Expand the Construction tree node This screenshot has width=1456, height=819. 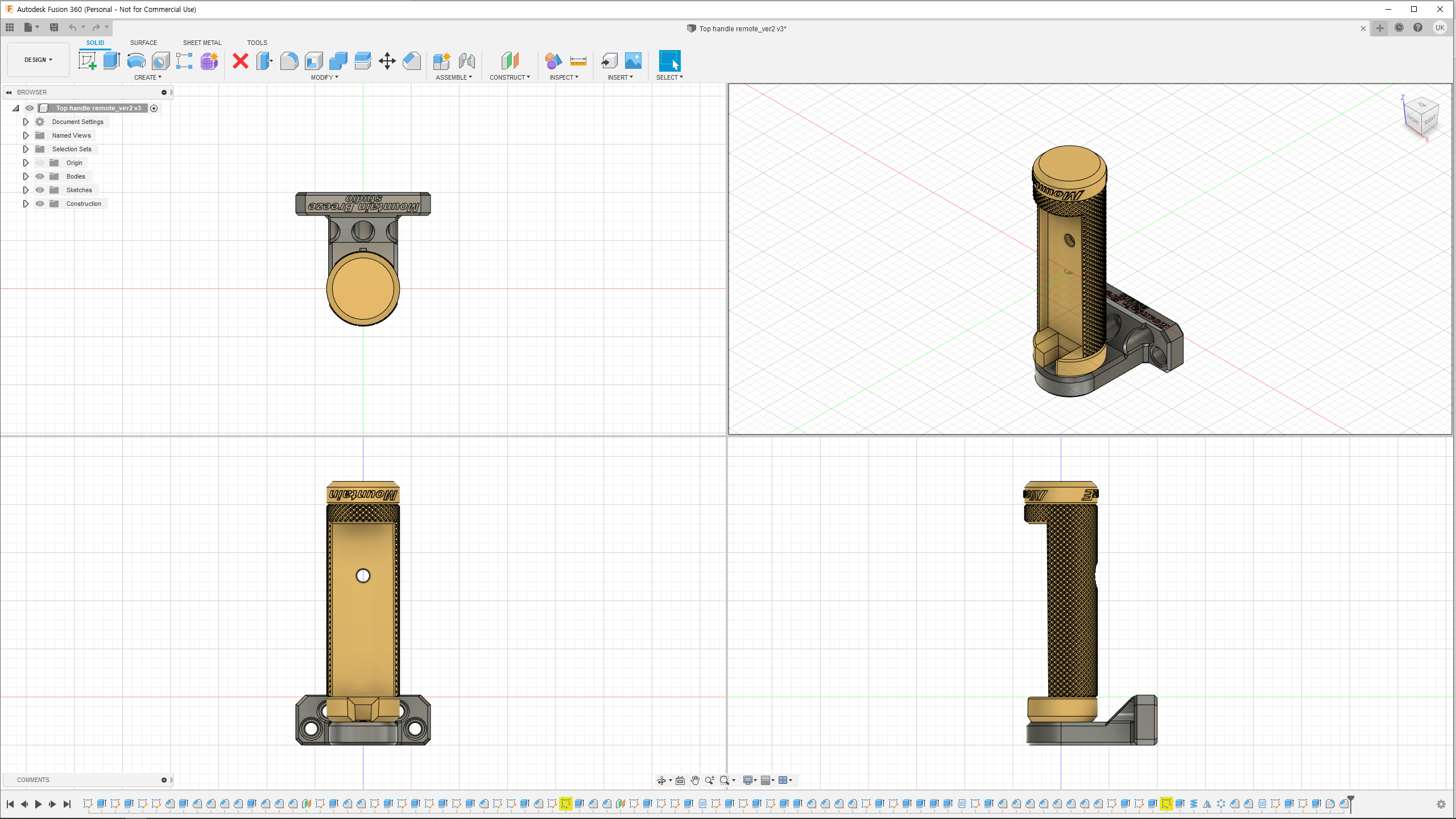click(26, 204)
